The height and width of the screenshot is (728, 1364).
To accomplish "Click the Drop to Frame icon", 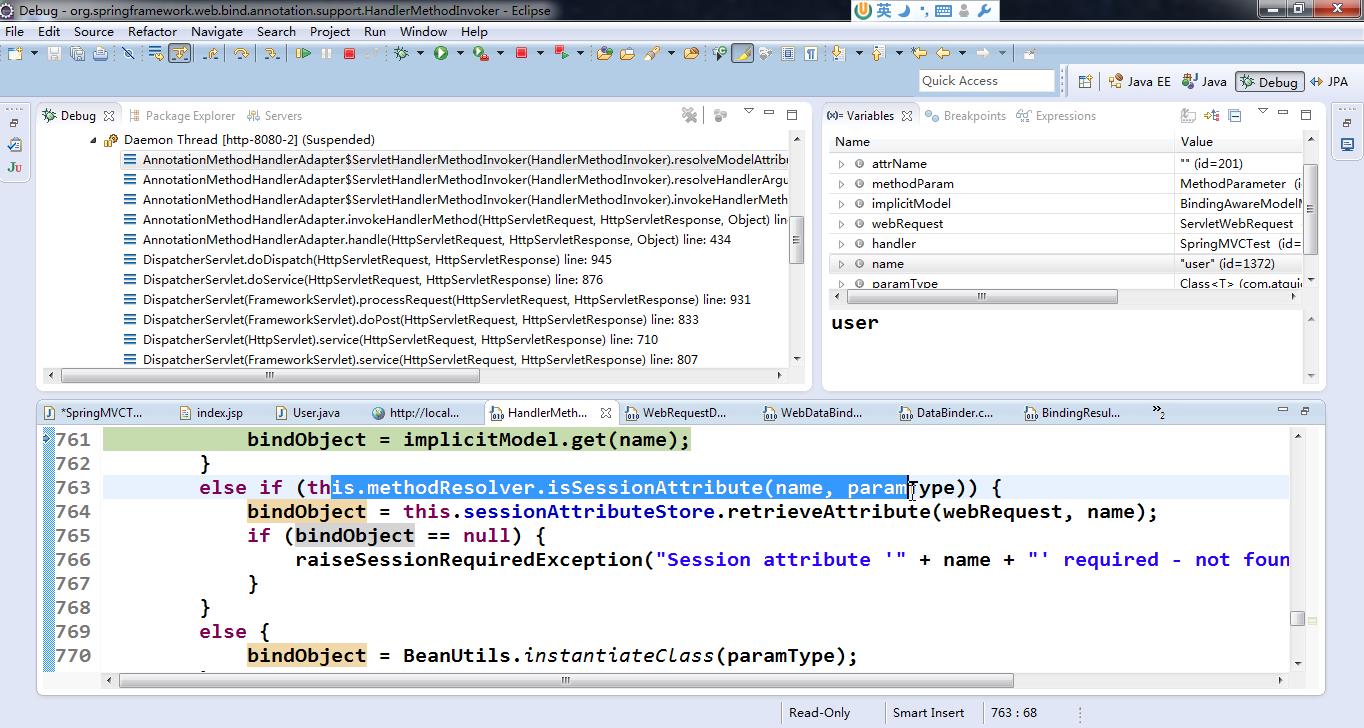I will pyautogui.click(x=157, y=53).
